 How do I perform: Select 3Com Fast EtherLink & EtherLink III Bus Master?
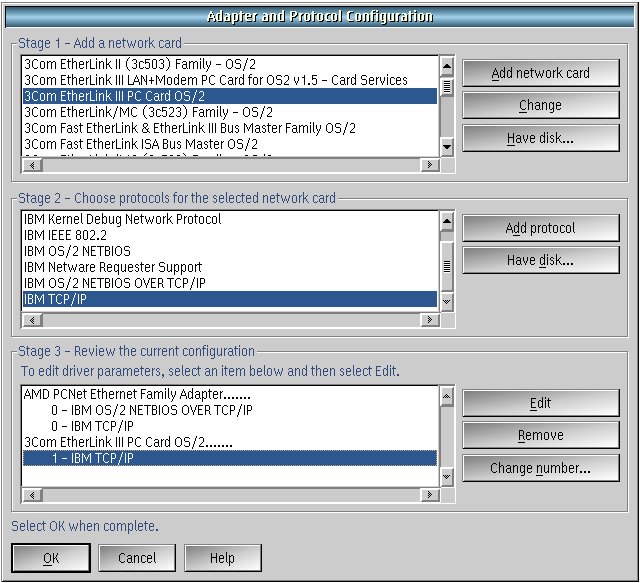click(x=230, y=128)
